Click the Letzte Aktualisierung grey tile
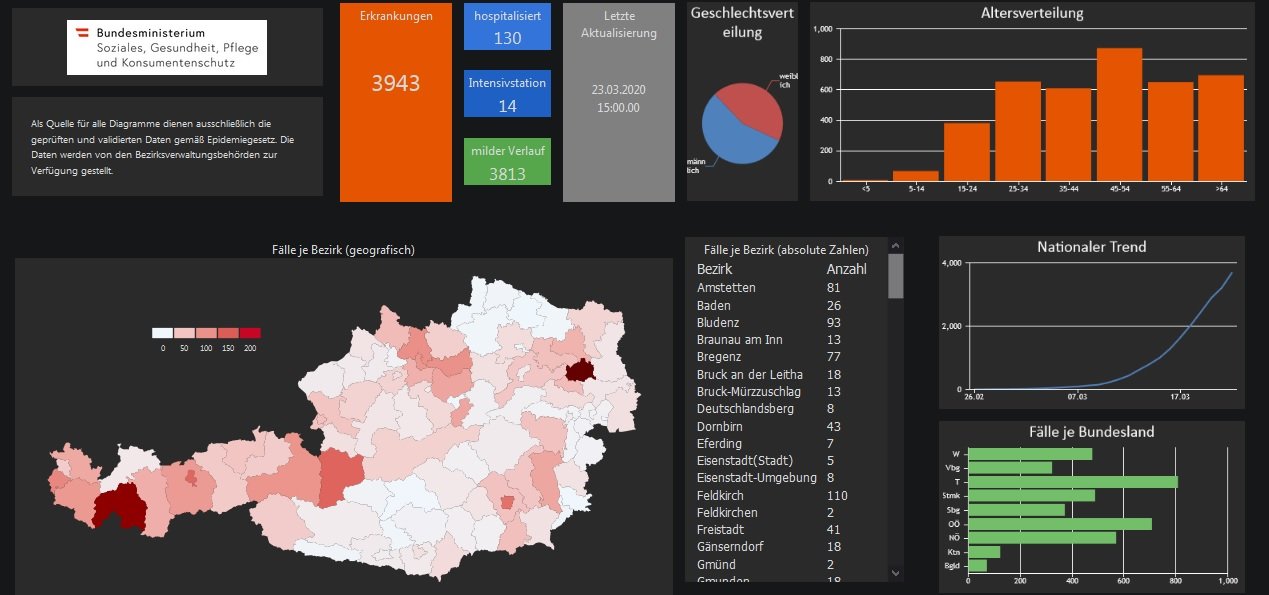This screenshot has height=595, width=1269. [619, 102]
